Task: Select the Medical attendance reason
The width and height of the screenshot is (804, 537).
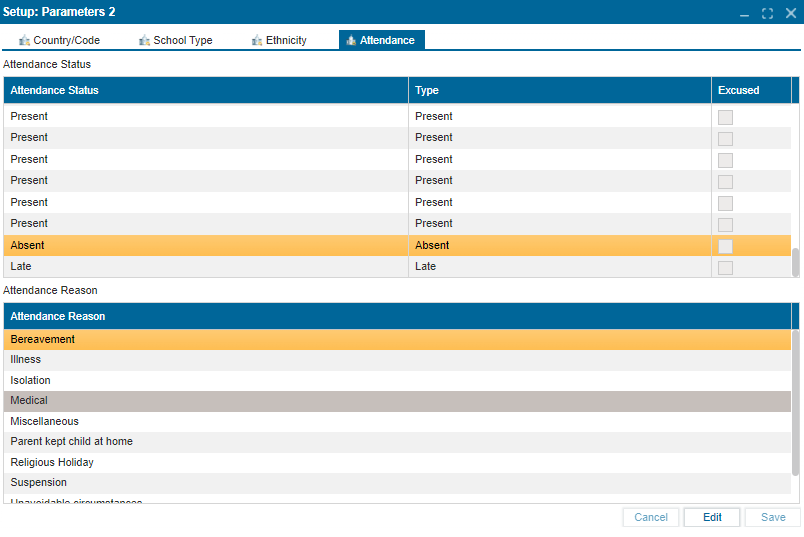Action: [28, 401]
